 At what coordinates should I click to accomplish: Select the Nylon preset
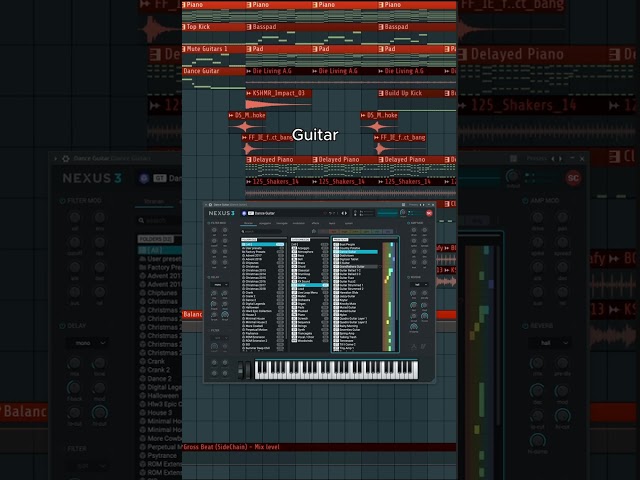(356, 315)
